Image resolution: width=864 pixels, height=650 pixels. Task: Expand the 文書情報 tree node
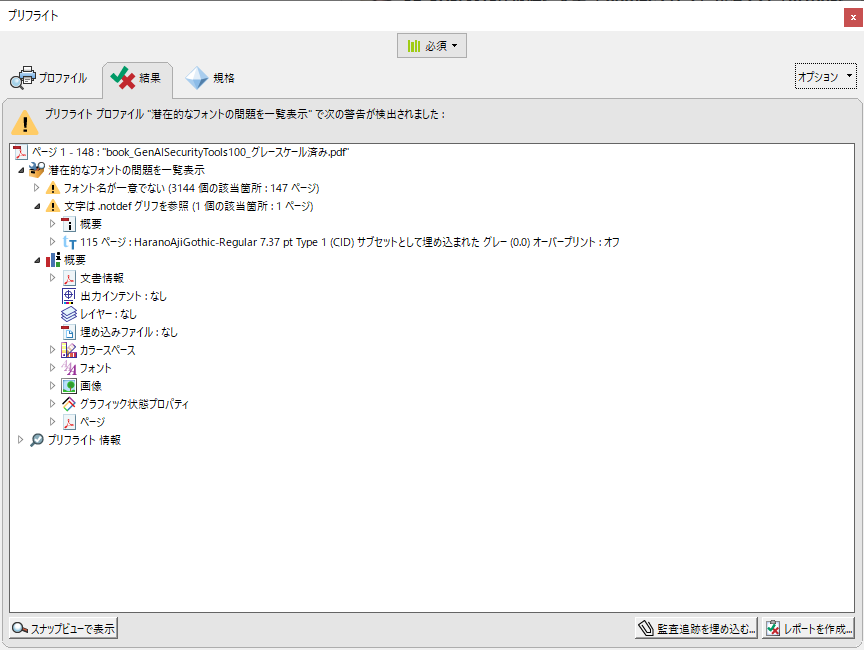point(53,278)
